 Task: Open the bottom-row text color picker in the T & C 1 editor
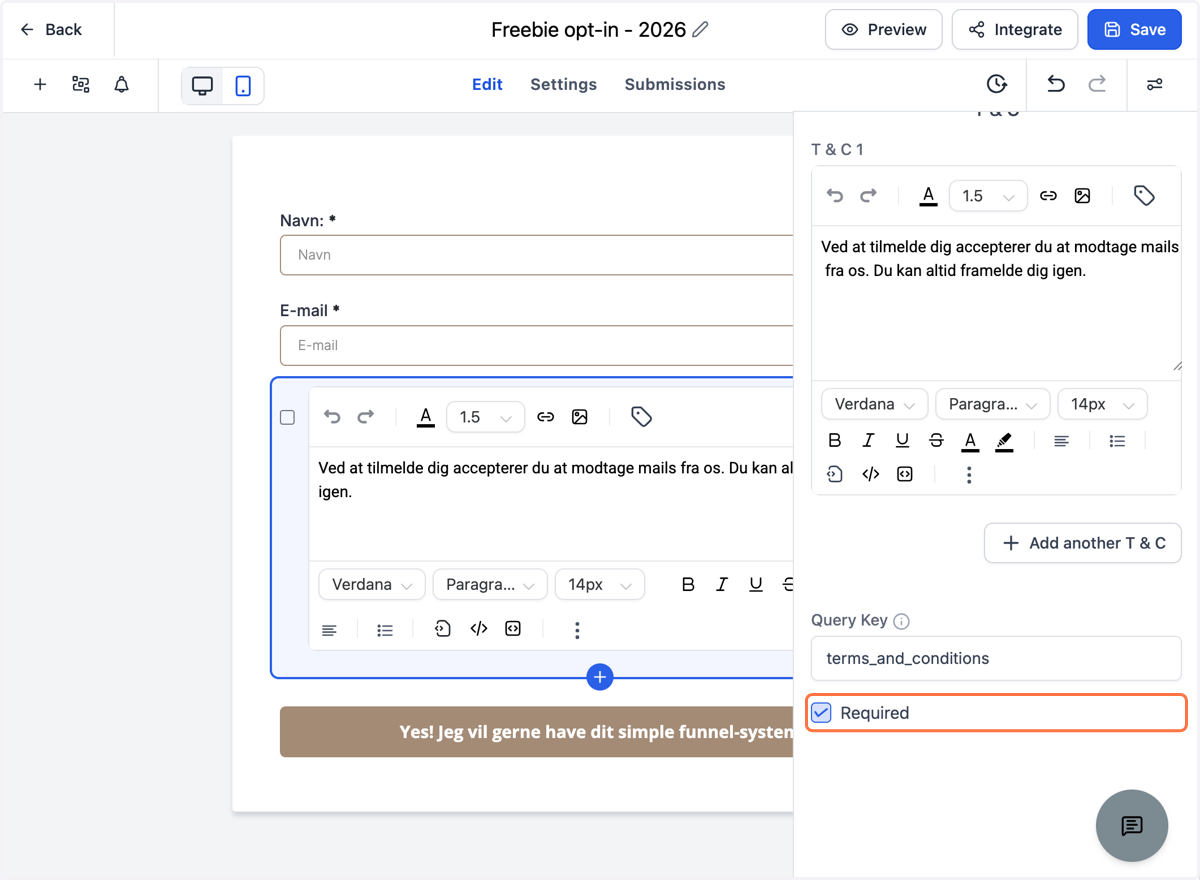coord(970,441)
